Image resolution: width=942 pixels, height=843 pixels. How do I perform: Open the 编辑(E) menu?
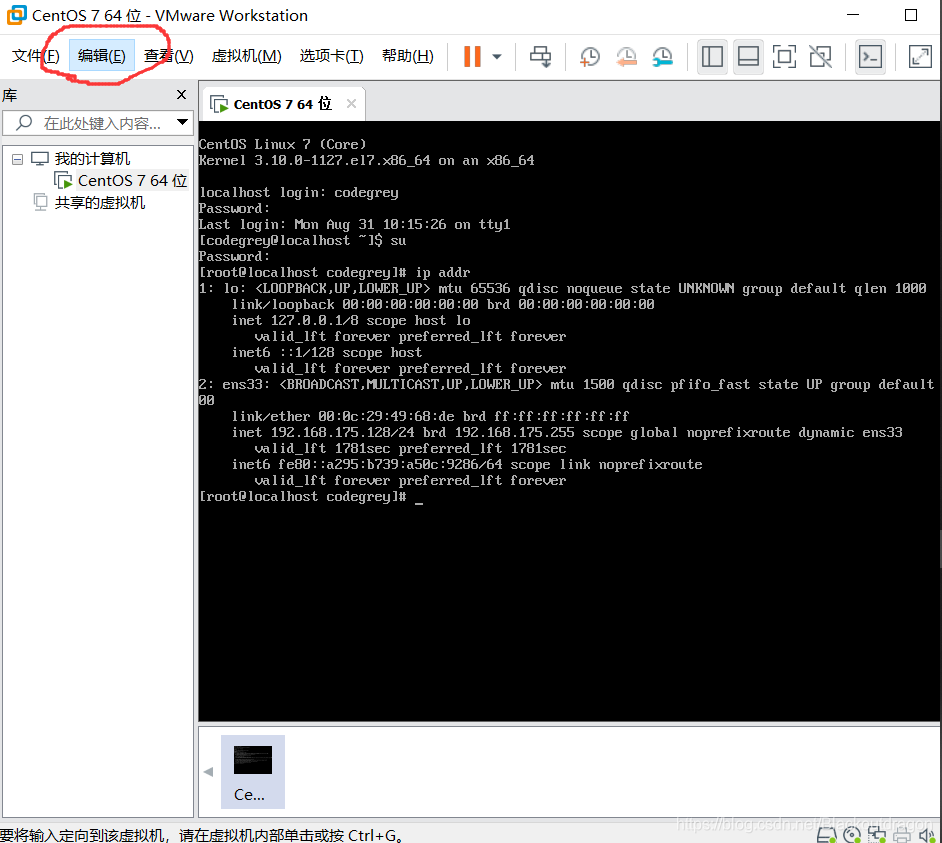(102, 56)
